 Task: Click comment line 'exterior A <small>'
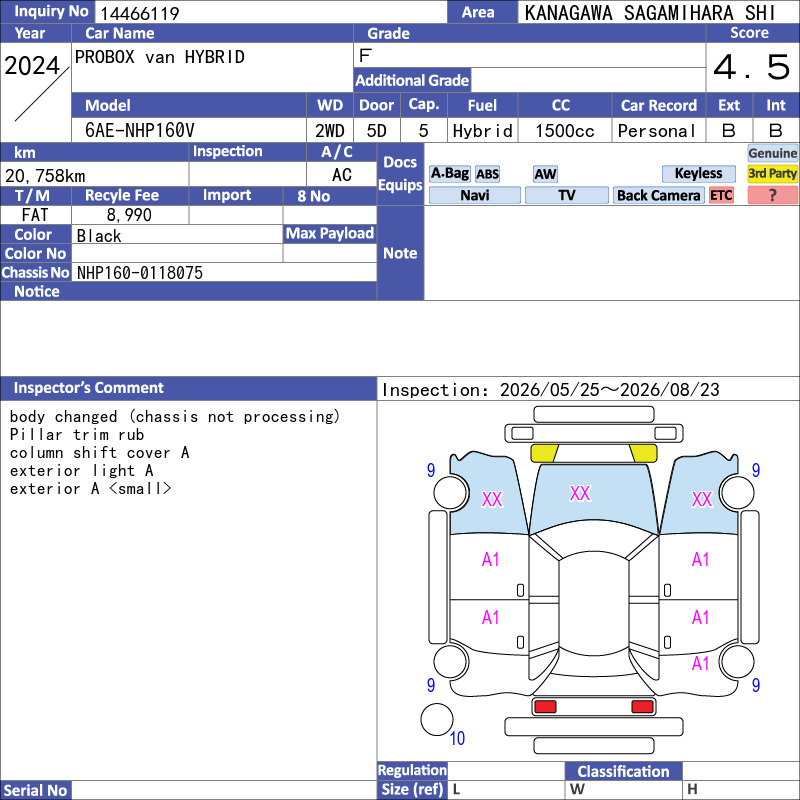point(90,488)
